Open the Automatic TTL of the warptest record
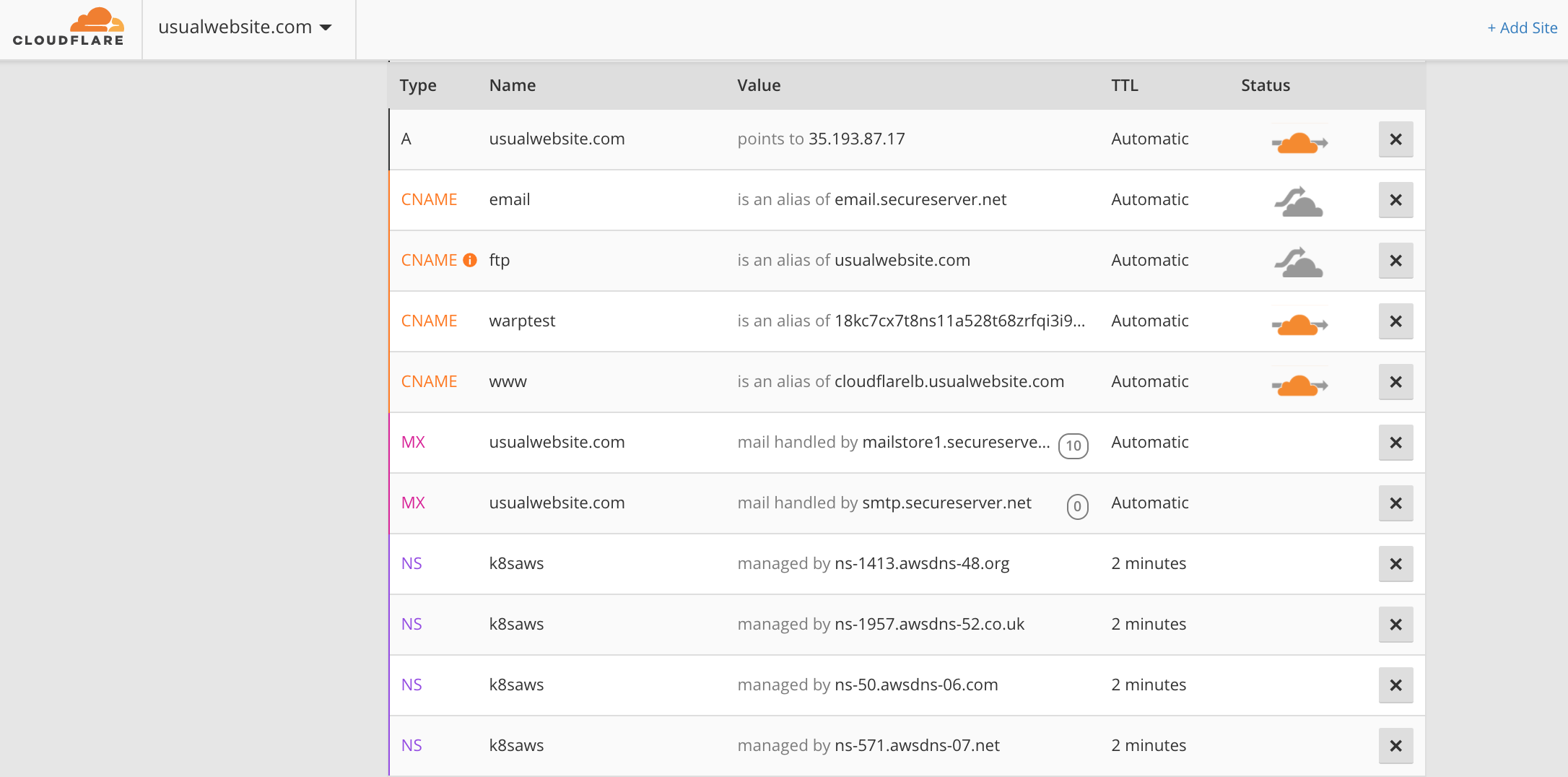 coord(1150,321)
